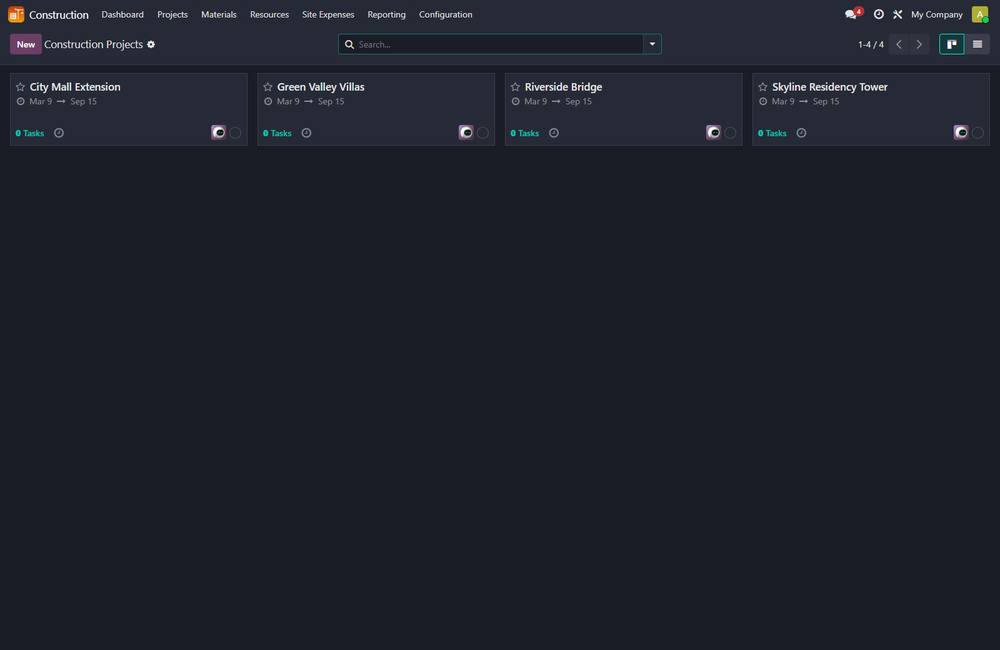
Task: Set the status circle on Riverside Bridge
Action: [x=730, y=133]
